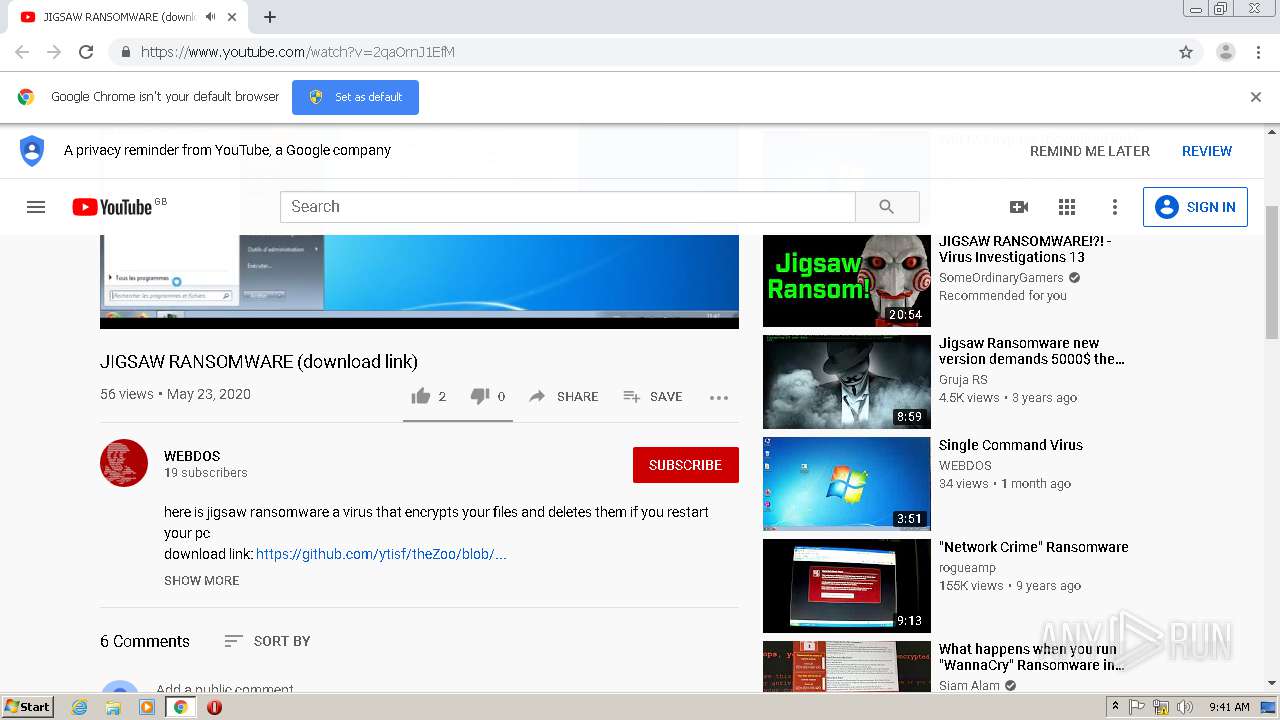Open the Single Command Virus thumbnail
Screen dimensions: 1280x720
coord(847,484)
